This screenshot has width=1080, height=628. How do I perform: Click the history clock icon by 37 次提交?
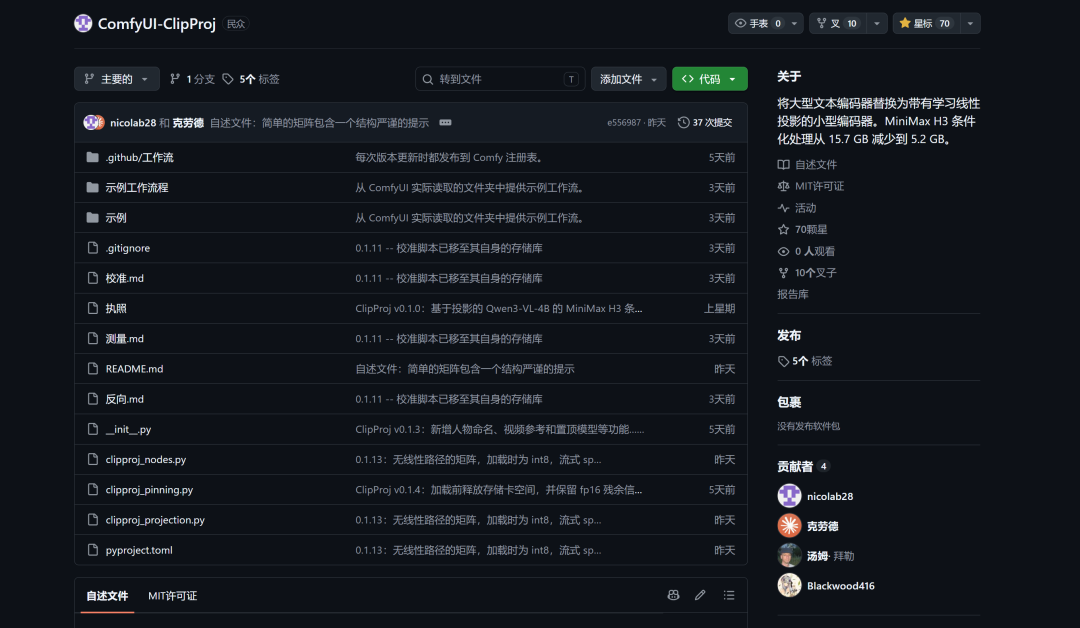[x=683, y=123]
